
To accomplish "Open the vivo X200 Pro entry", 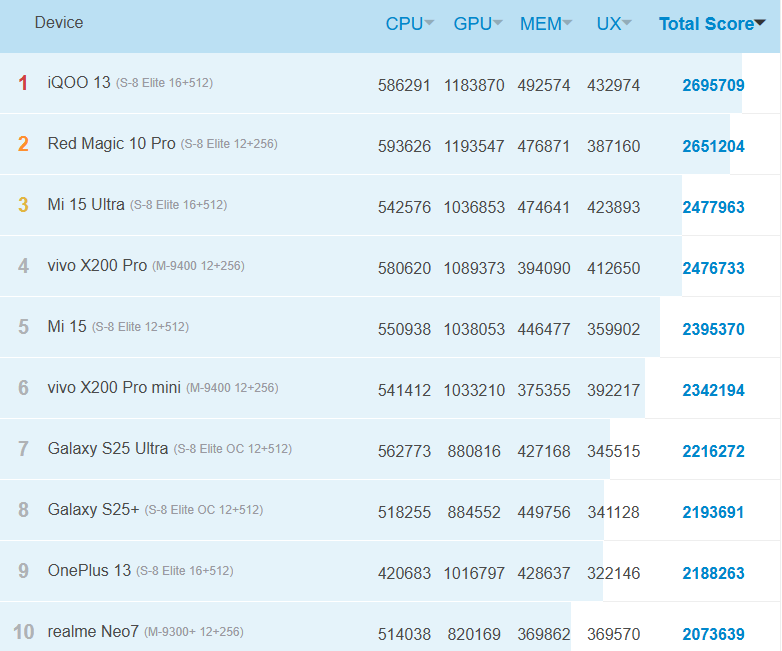I will tap(97, 265).
